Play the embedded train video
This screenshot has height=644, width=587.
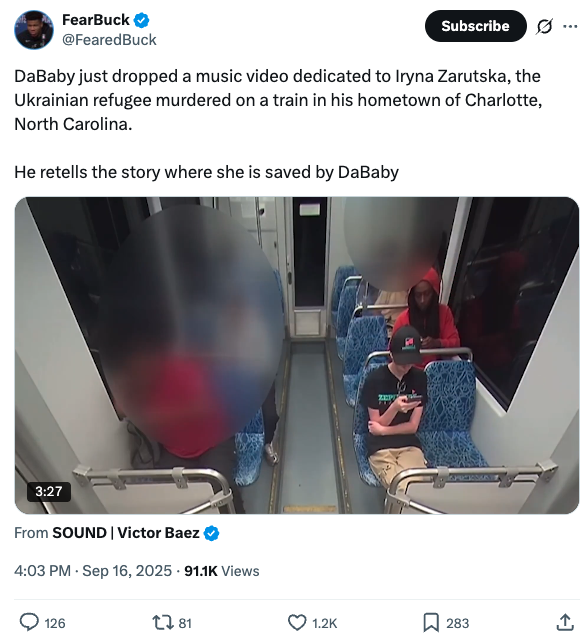point(297,355)
